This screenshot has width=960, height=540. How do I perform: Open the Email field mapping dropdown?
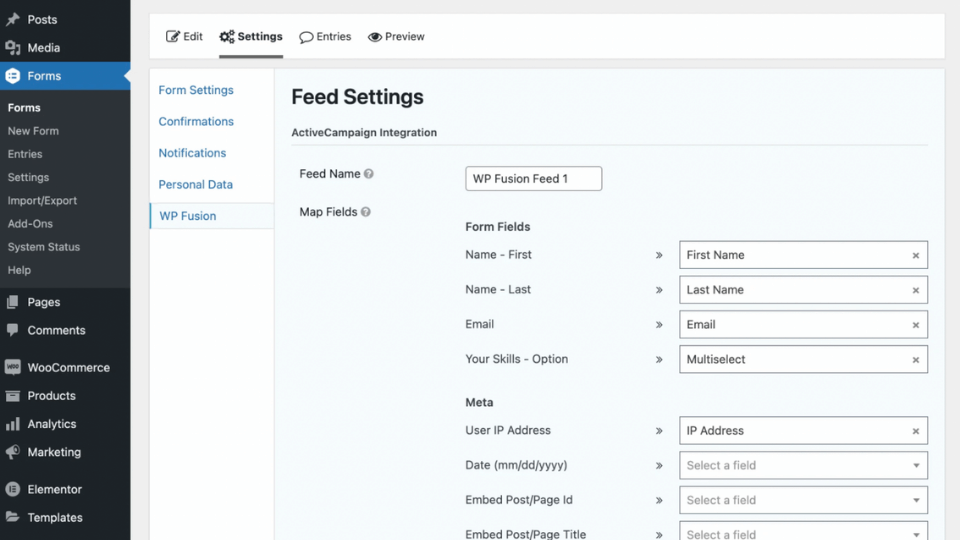(803, 324)
